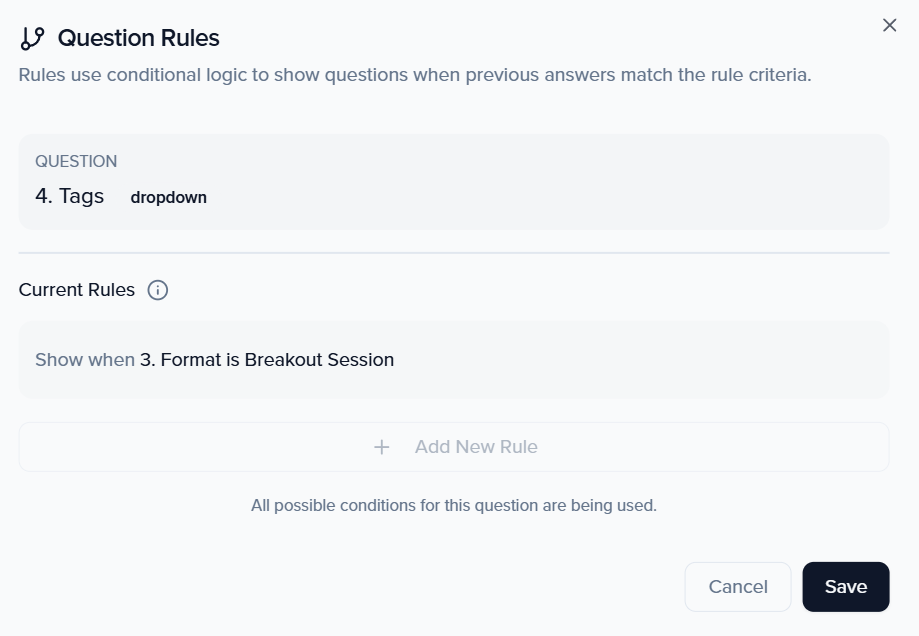Click the divider line above Current Rules
Screen dimensions: 919x636
tap(453, 253)
